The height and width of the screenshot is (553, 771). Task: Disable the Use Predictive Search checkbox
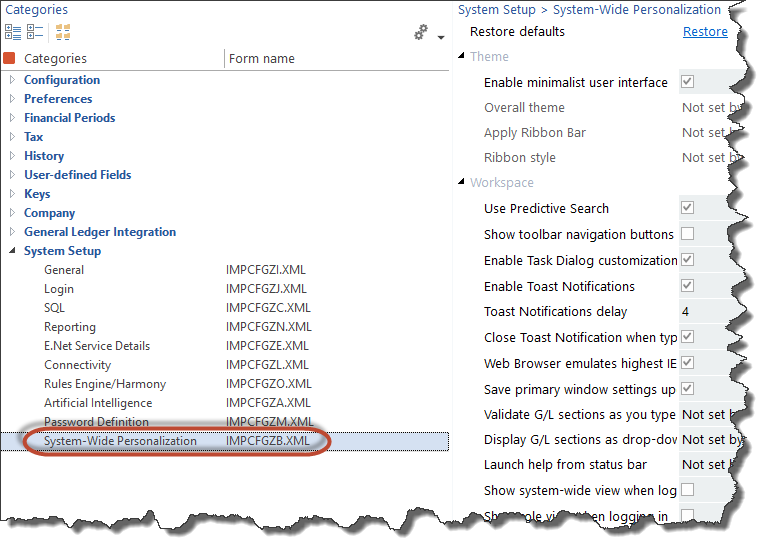[x=687, y=208]
